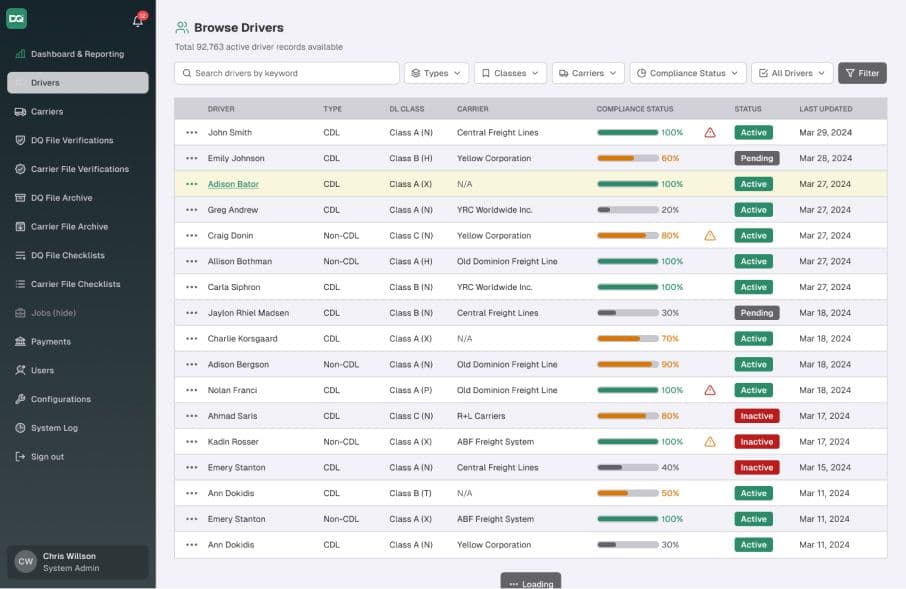906x589 pixels.
Task: Open Carrier File Checklists
Action: pyautogui.click(x=77, y=284)
